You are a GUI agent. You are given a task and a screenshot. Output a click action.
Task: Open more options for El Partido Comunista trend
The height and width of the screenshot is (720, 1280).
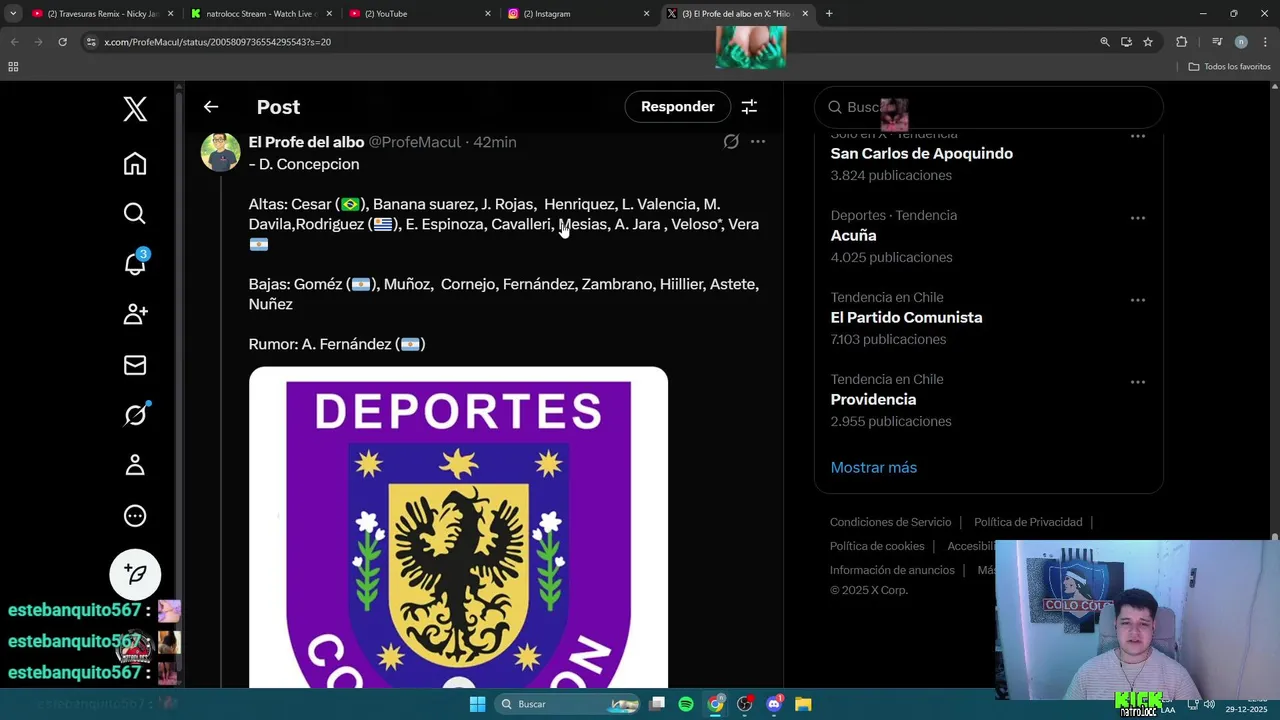point(1138,300)
